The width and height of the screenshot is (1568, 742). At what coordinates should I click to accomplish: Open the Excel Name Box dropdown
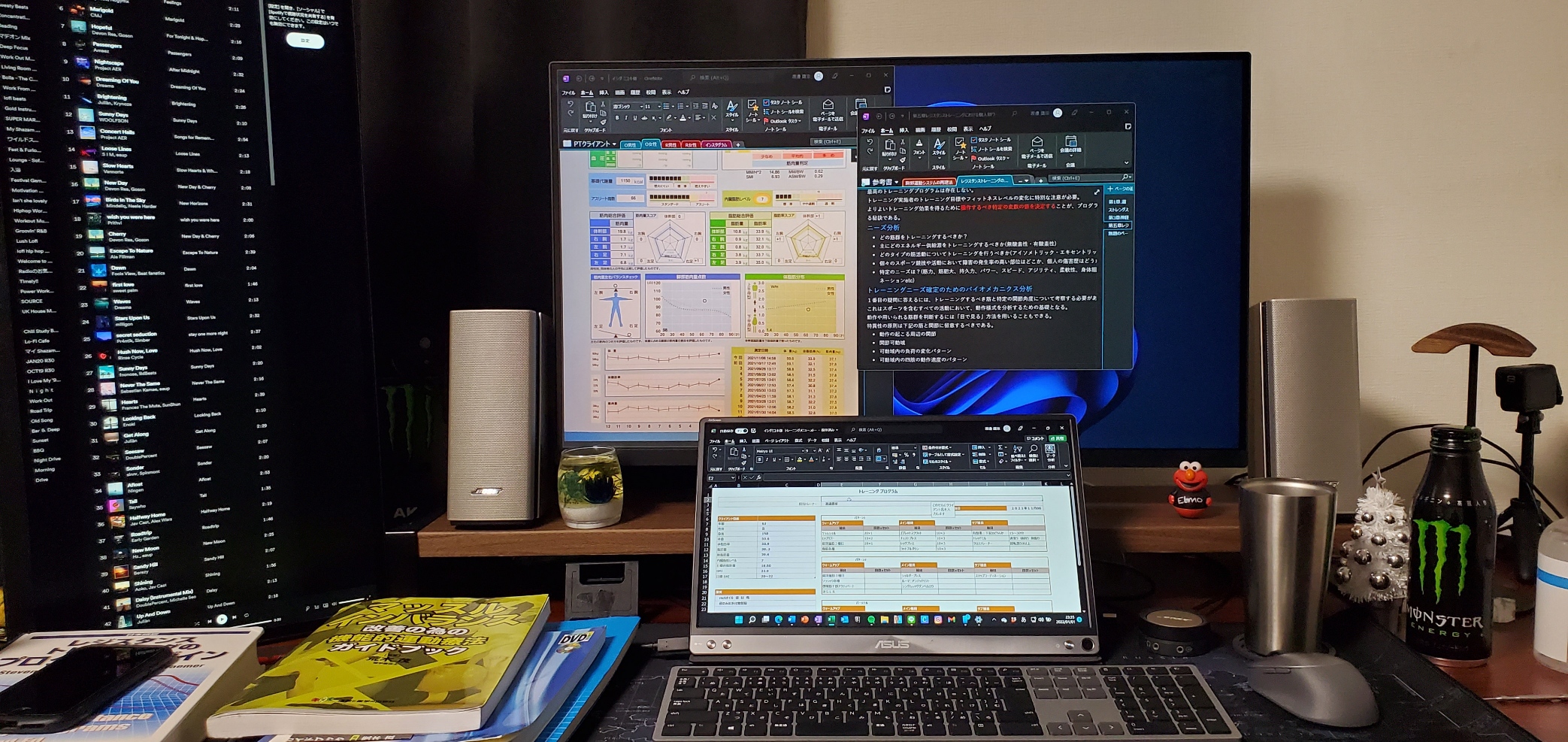[733, 478]
